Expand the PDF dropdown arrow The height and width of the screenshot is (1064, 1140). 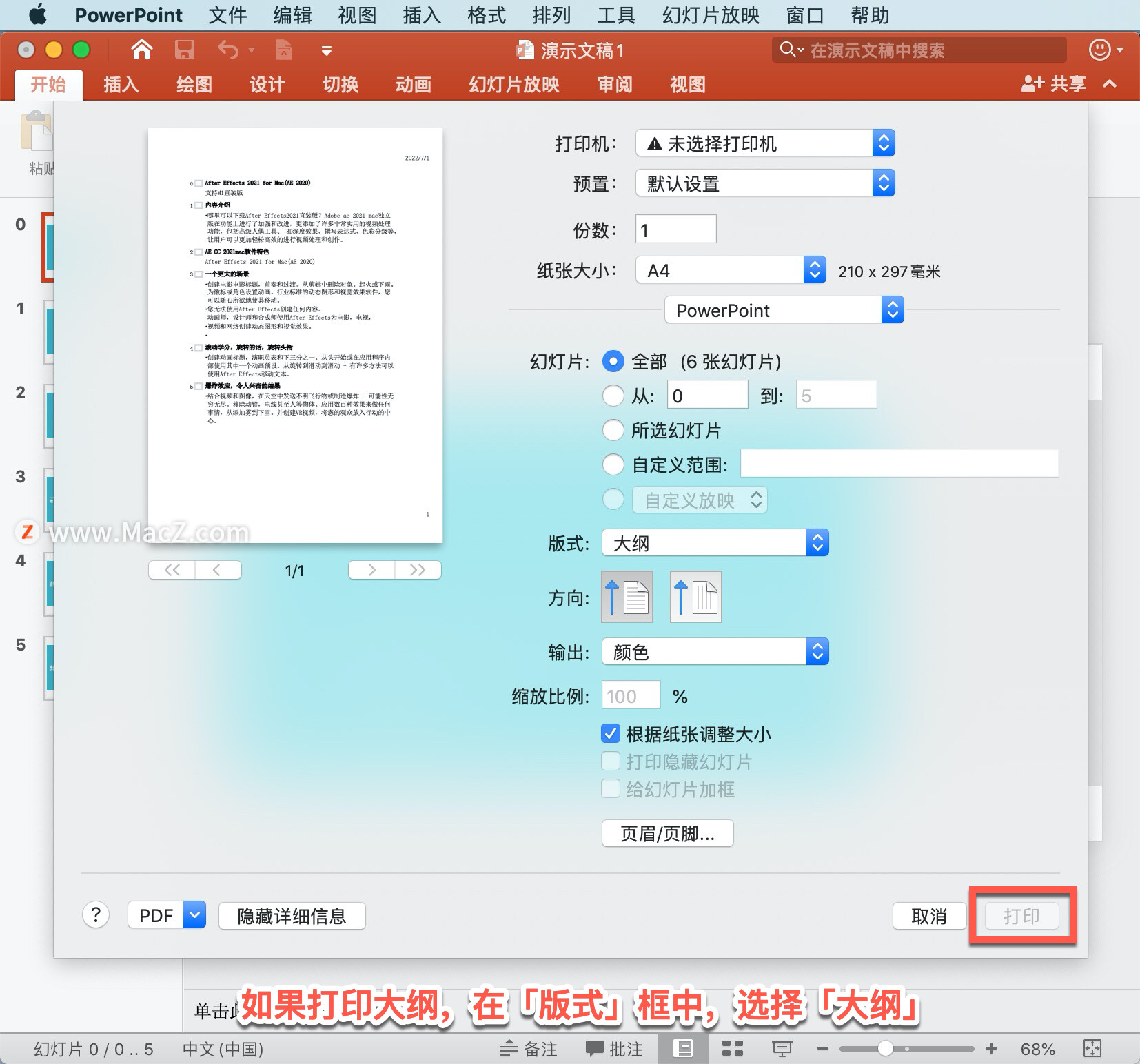point(195,915)
